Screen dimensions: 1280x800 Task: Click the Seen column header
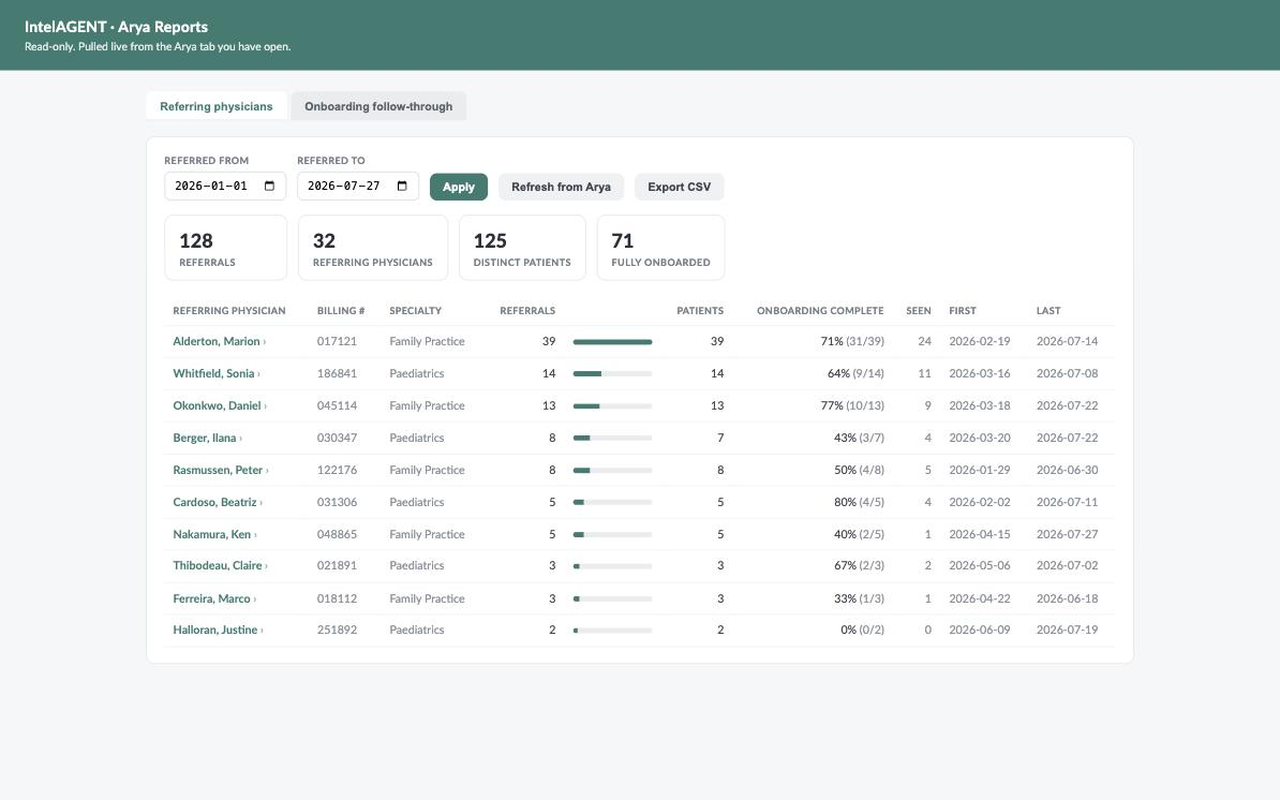point(919,311)
